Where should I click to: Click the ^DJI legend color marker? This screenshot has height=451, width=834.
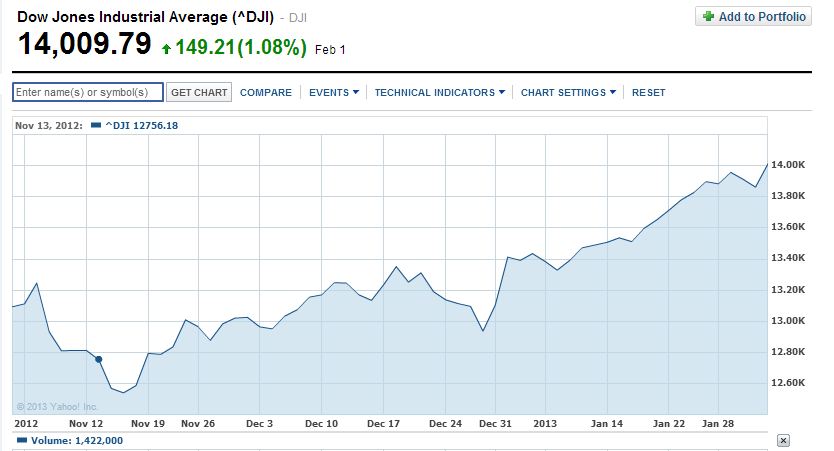95,125
